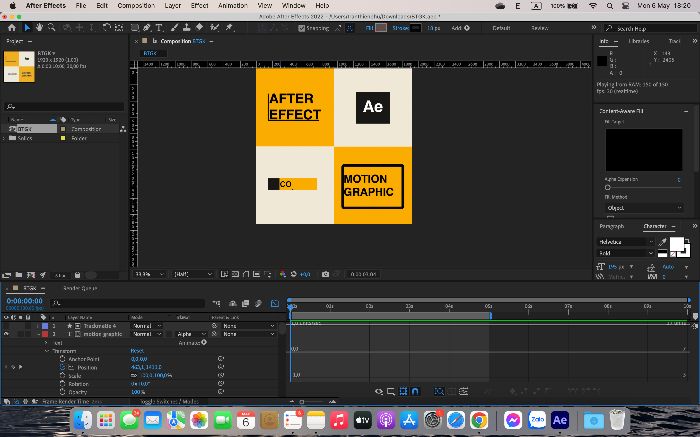Click Toggle Switches / Modes button
Screen dimensions: 700x437
(169, 401)
